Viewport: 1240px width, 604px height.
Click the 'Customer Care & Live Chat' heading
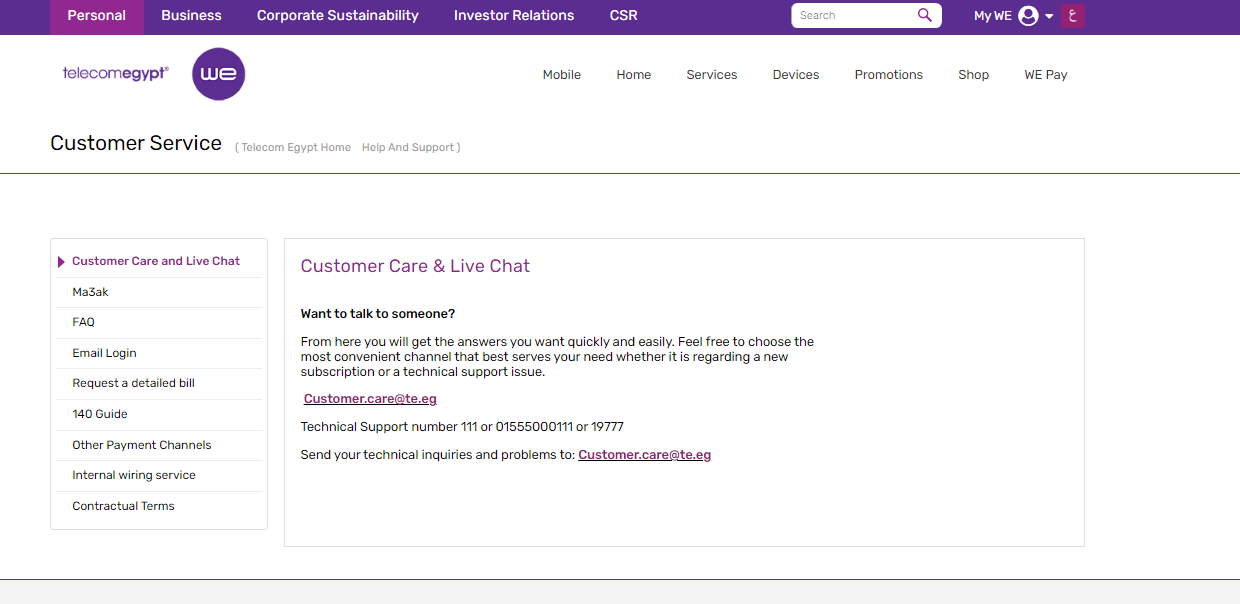(415, 266)
